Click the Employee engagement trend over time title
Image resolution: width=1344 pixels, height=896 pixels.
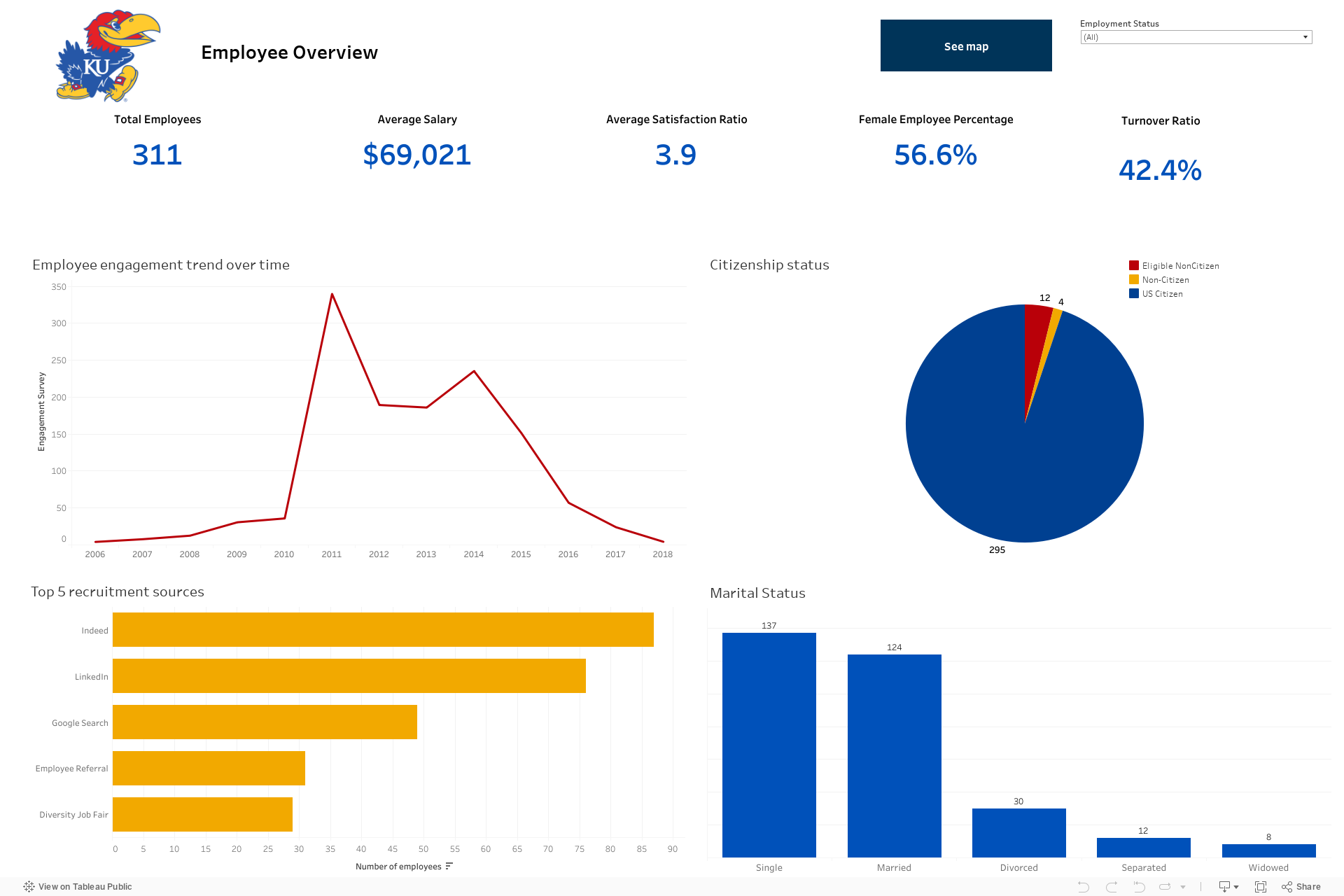point(161,265)
